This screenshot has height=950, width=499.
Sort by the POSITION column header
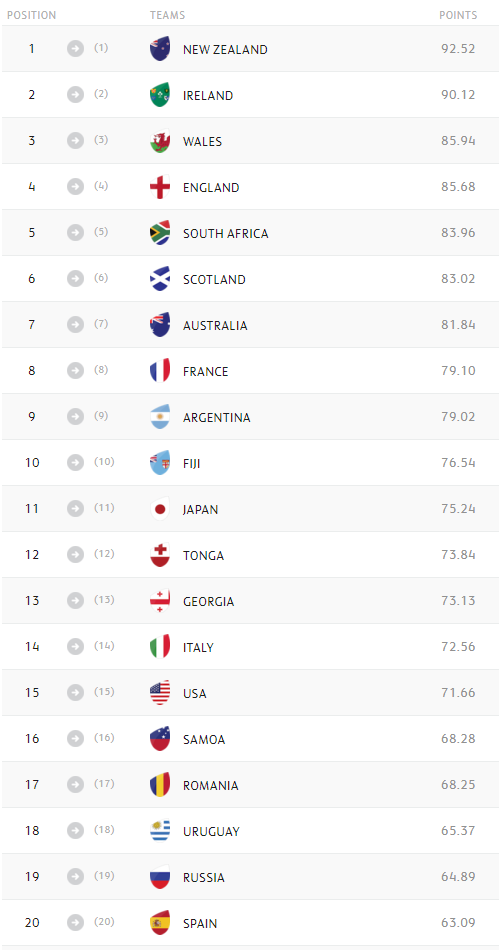[31, 15]
